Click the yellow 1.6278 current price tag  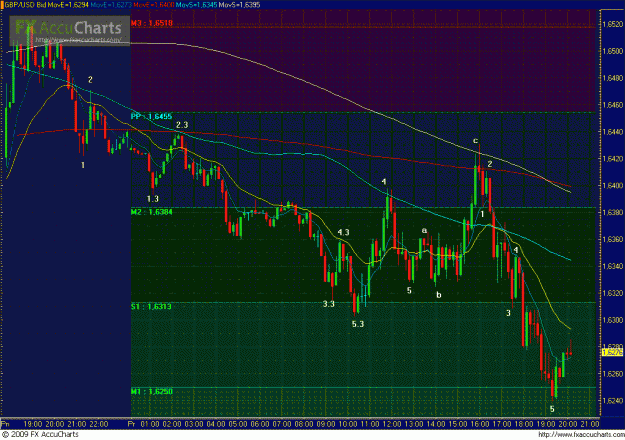click(x=612, y=353)
